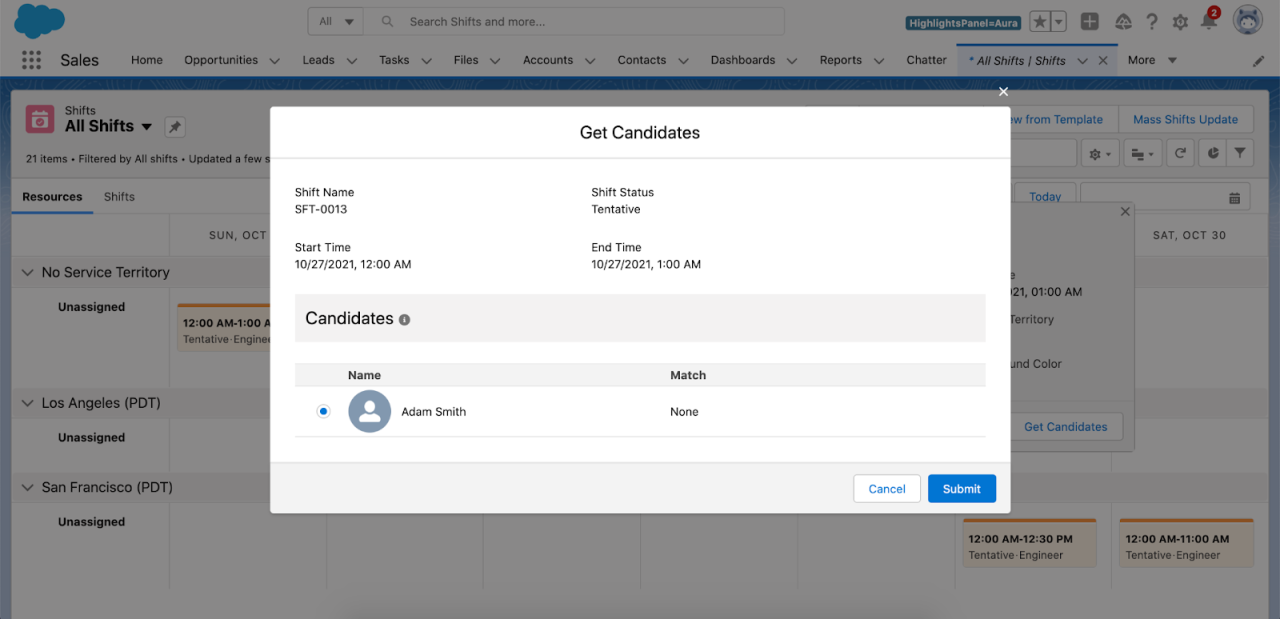Click the global actions plus icon
The height and width of the screenshot is (619, 1280).
click(1090, 22)
